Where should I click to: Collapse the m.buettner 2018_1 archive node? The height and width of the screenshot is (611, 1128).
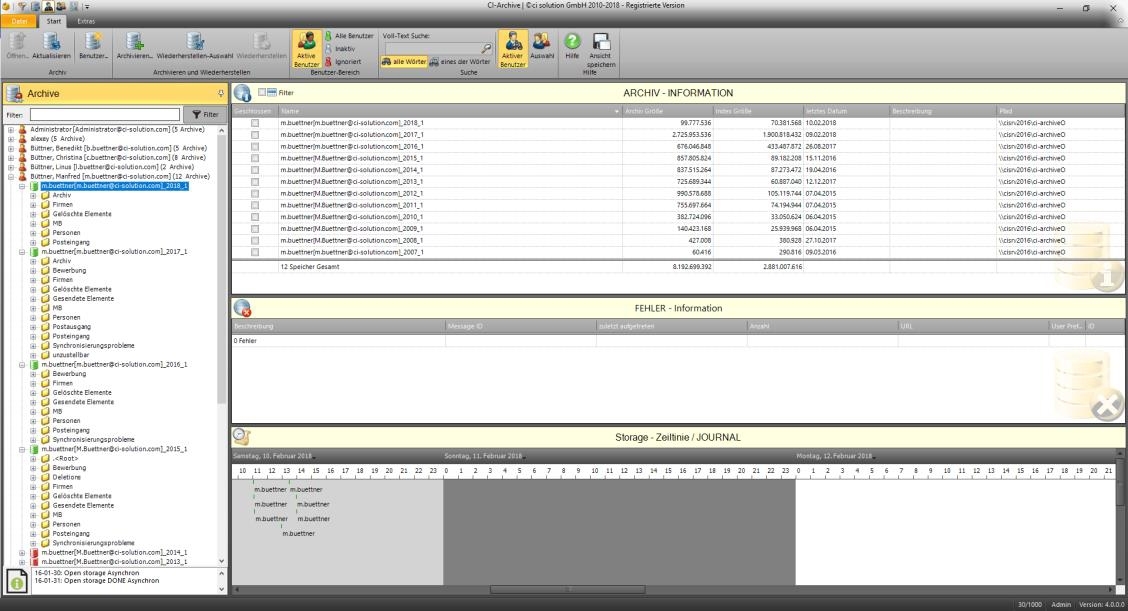22,186
